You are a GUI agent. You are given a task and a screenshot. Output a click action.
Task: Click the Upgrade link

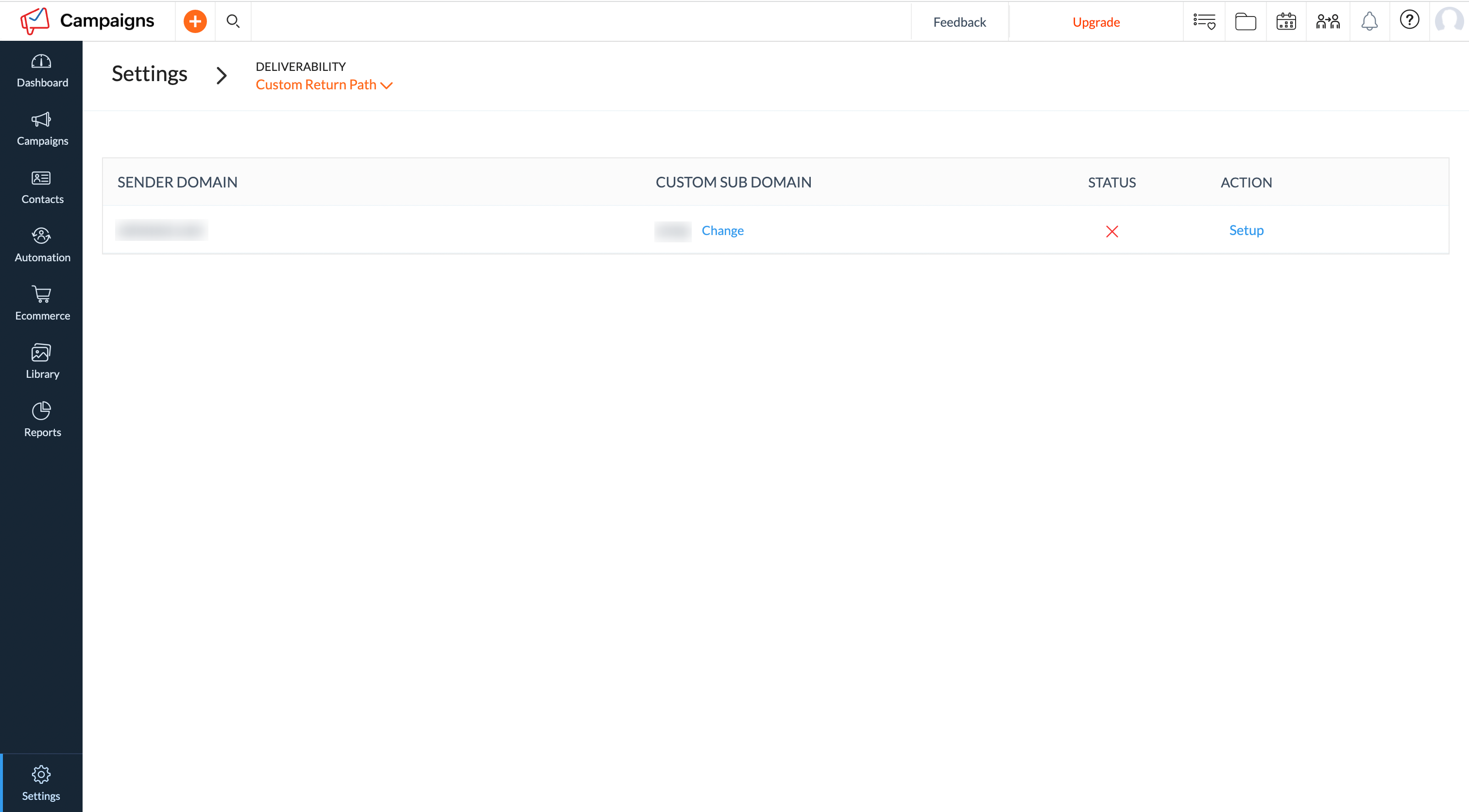coord(1096,22)
